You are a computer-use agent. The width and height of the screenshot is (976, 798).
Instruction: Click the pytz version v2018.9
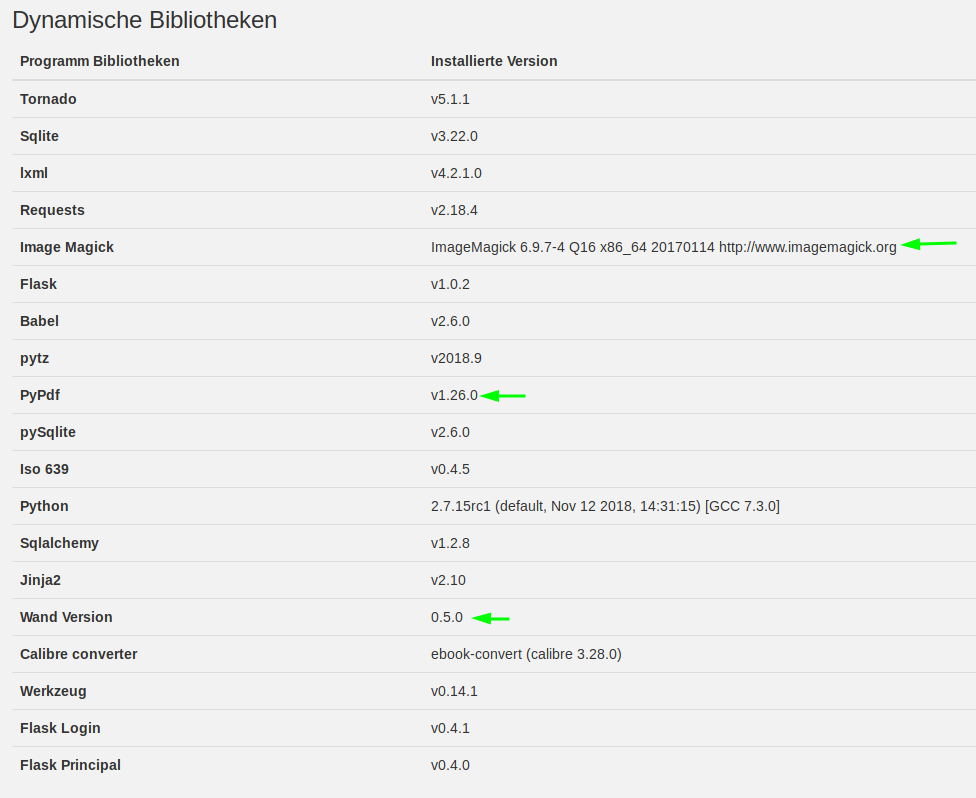(456, 359)
